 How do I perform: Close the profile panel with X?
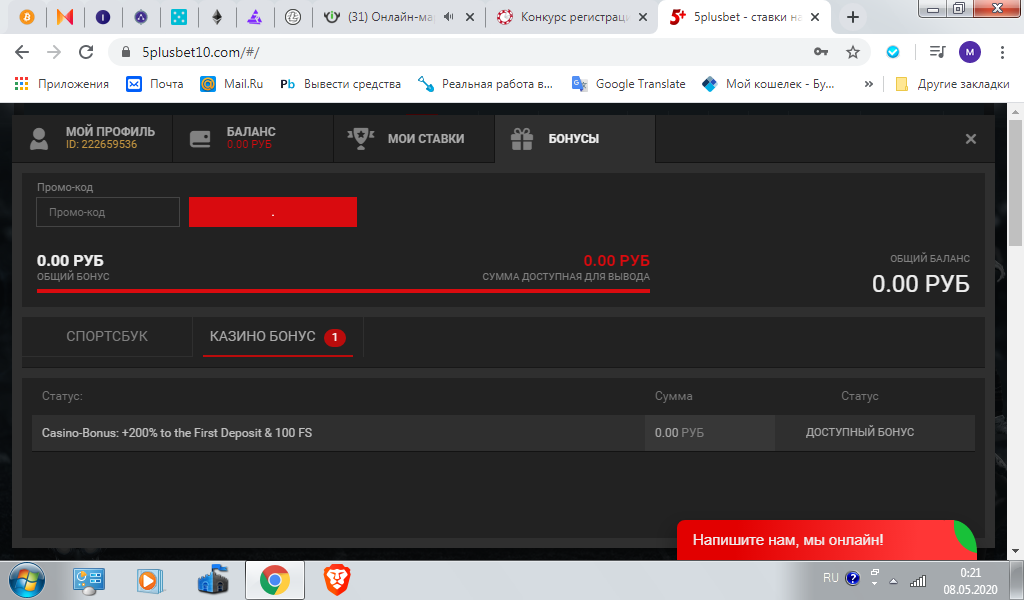click(970, 138)
